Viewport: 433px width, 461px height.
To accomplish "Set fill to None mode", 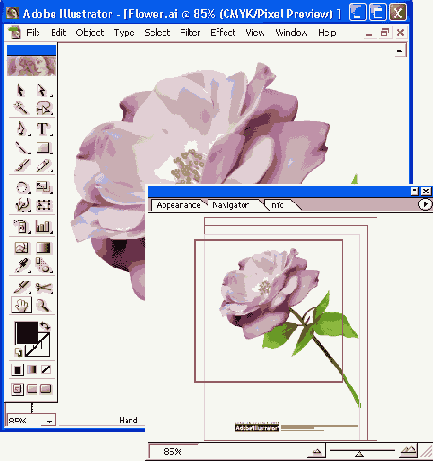I will click(46, 369).
